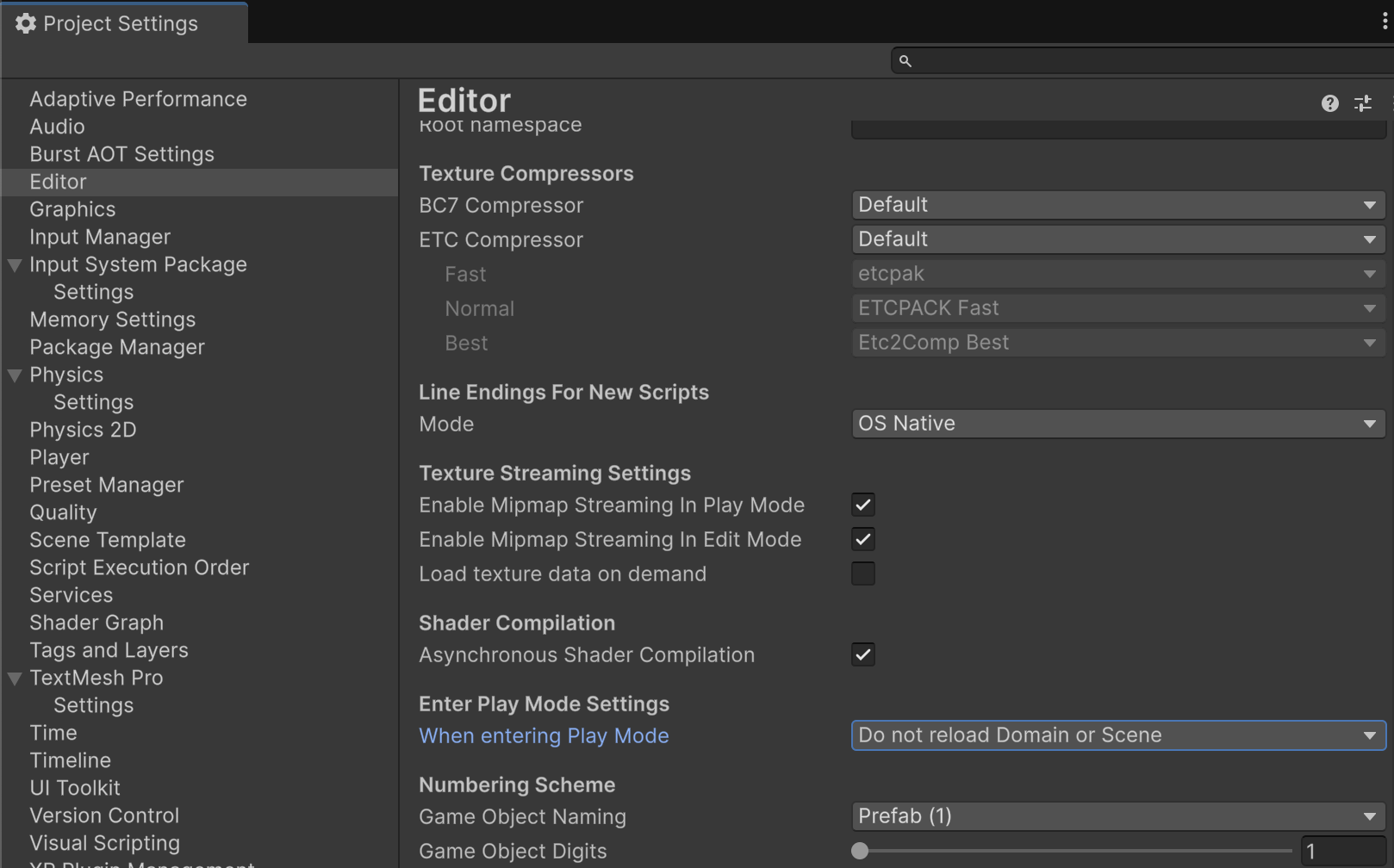The height and width of the screenshot is (868, 1394).
Task: Click the Game Object Digits slider handle
Action: point(860,852)
